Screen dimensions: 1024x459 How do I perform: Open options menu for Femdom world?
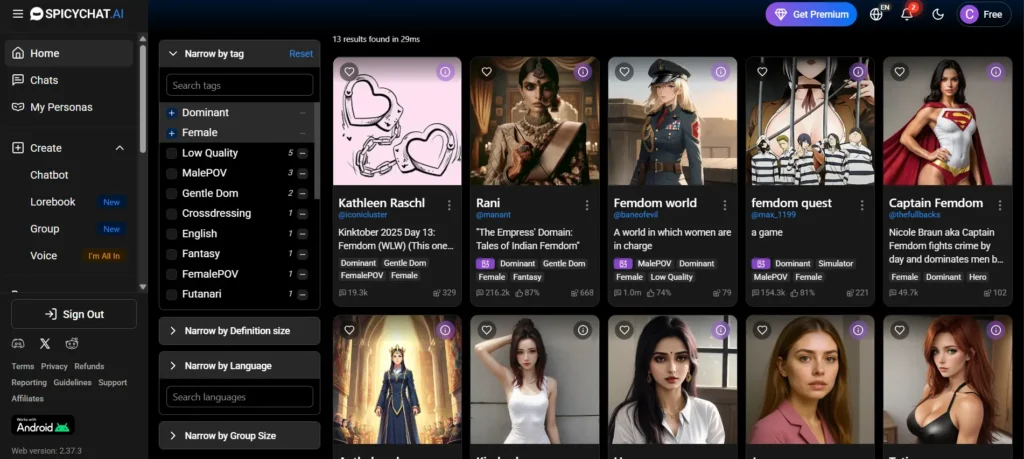(x=725, y=206)
